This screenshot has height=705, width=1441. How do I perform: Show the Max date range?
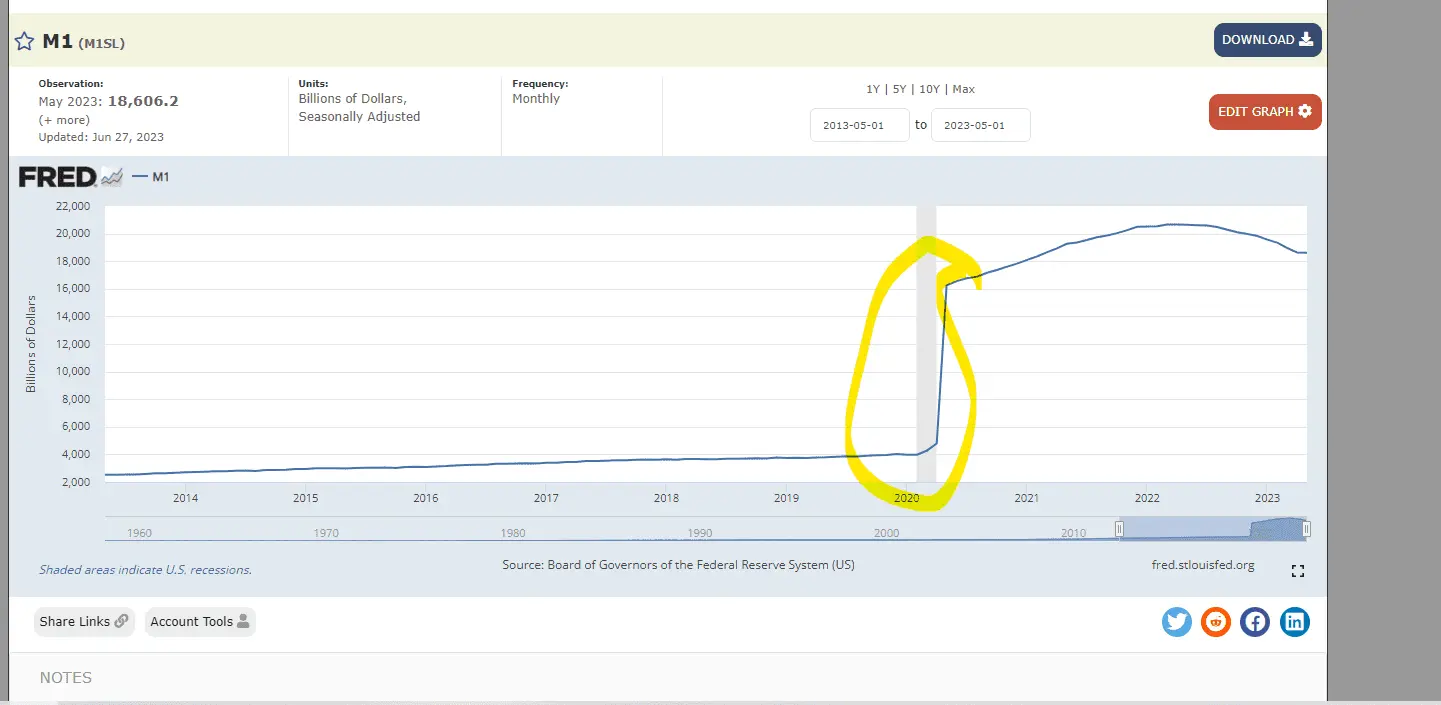(963, 89)
